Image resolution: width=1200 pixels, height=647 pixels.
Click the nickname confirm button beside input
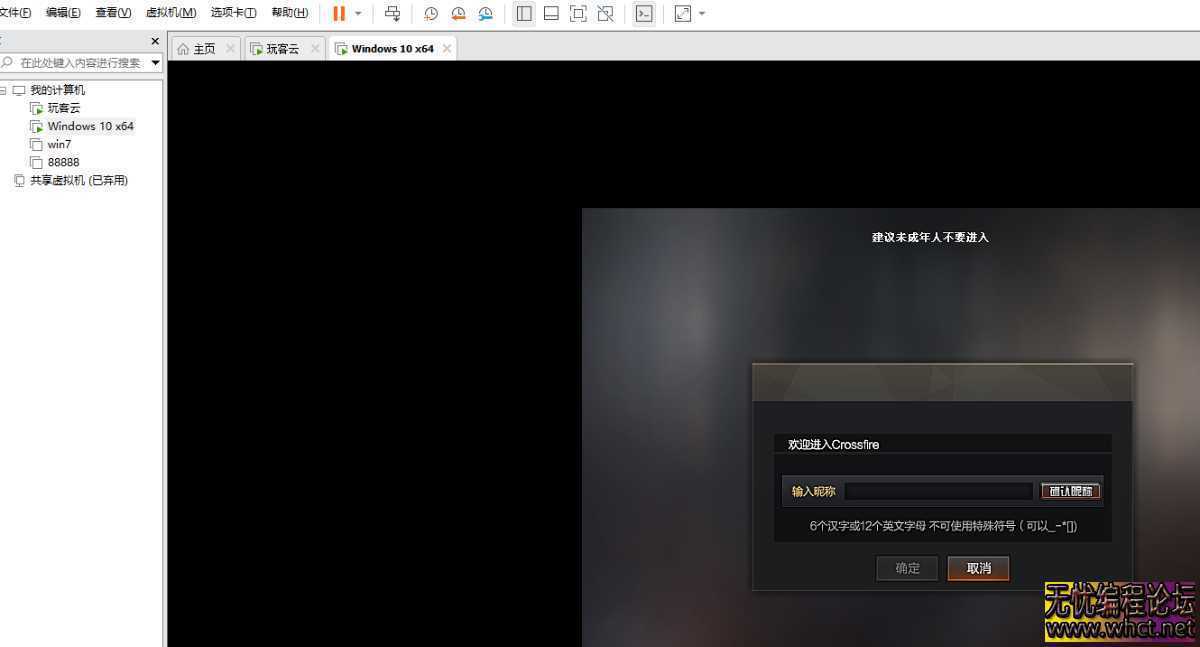(x=1070, y=491)
